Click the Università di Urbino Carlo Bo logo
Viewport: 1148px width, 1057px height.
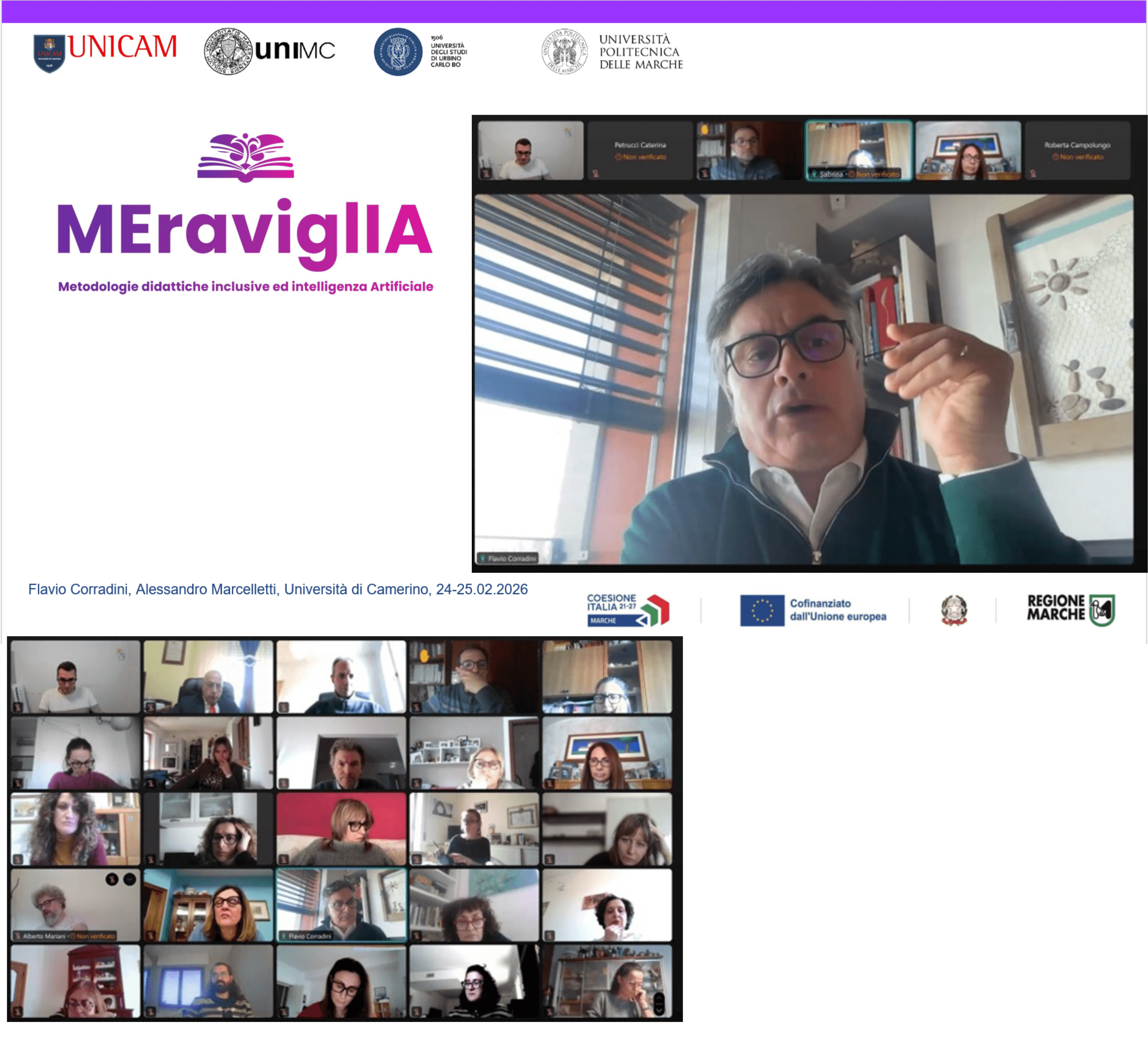(x=421, y=51)
